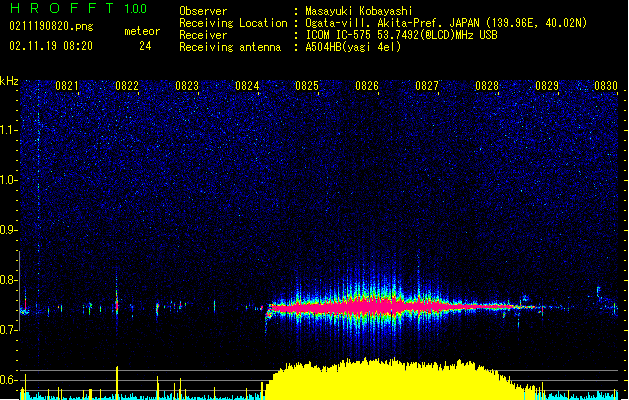Click the kHz axis unit label
The image size is (629, 400).
[x=9, y=81]
